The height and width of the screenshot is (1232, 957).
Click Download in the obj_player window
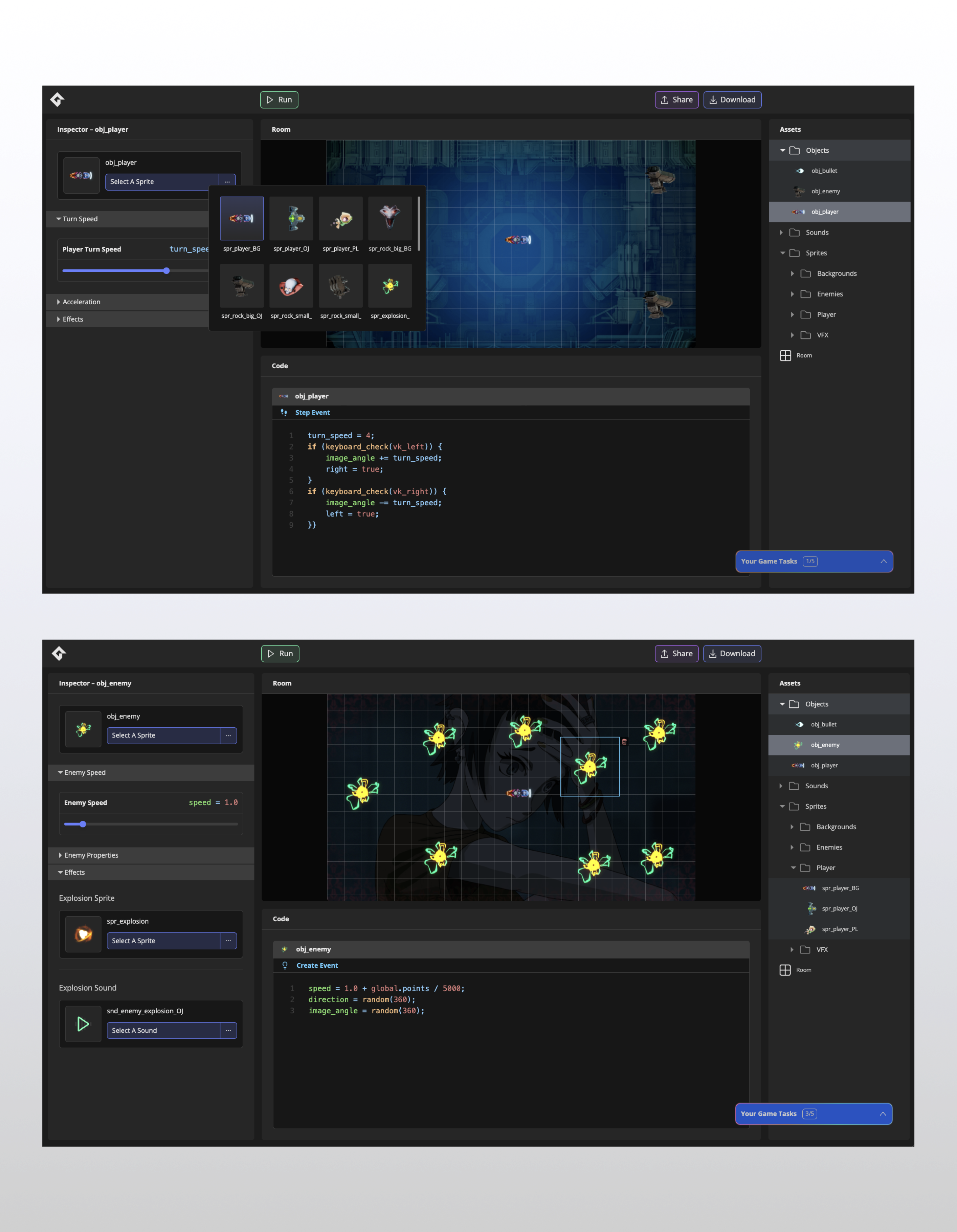coord(732,100)
